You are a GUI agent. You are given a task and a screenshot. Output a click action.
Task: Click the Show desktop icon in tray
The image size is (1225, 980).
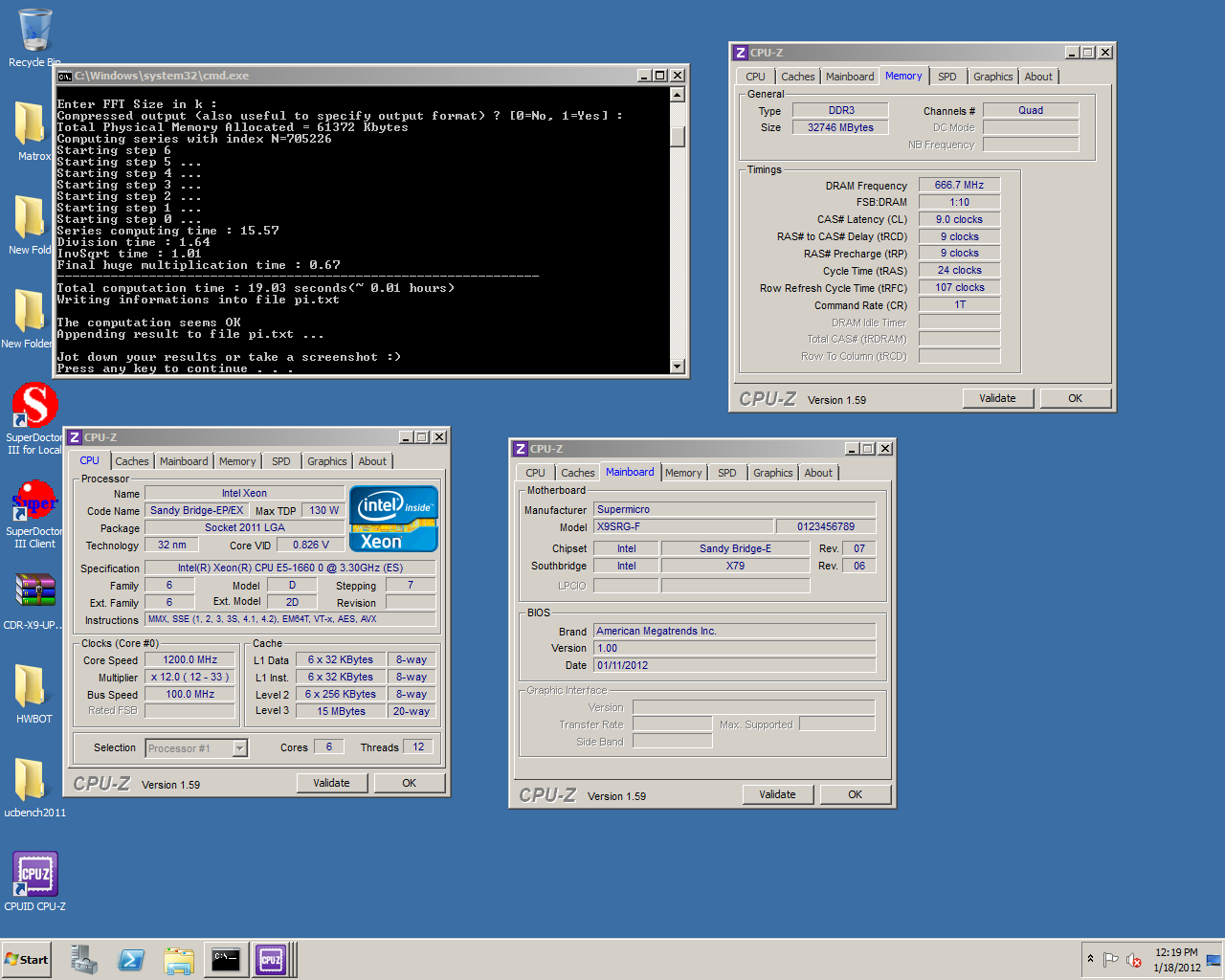[x=1214, y=960]
